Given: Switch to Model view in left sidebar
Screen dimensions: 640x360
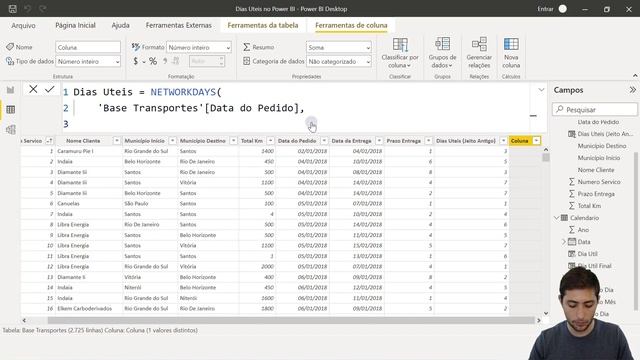Looking at the screenshot, I should tap(11, 129).
